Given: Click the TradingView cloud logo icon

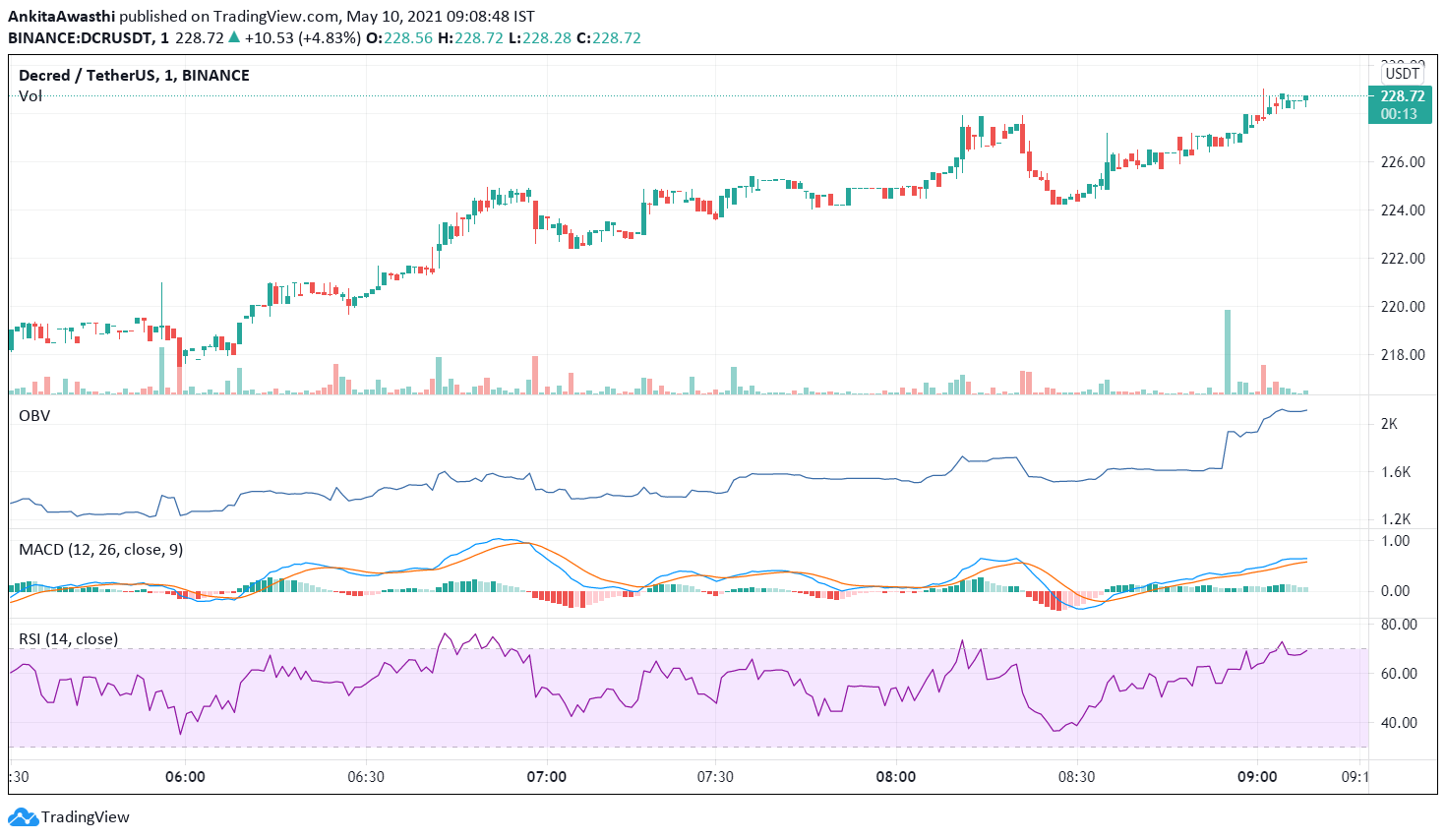Looking at the screenshot, I should click(x=23, y=816).
